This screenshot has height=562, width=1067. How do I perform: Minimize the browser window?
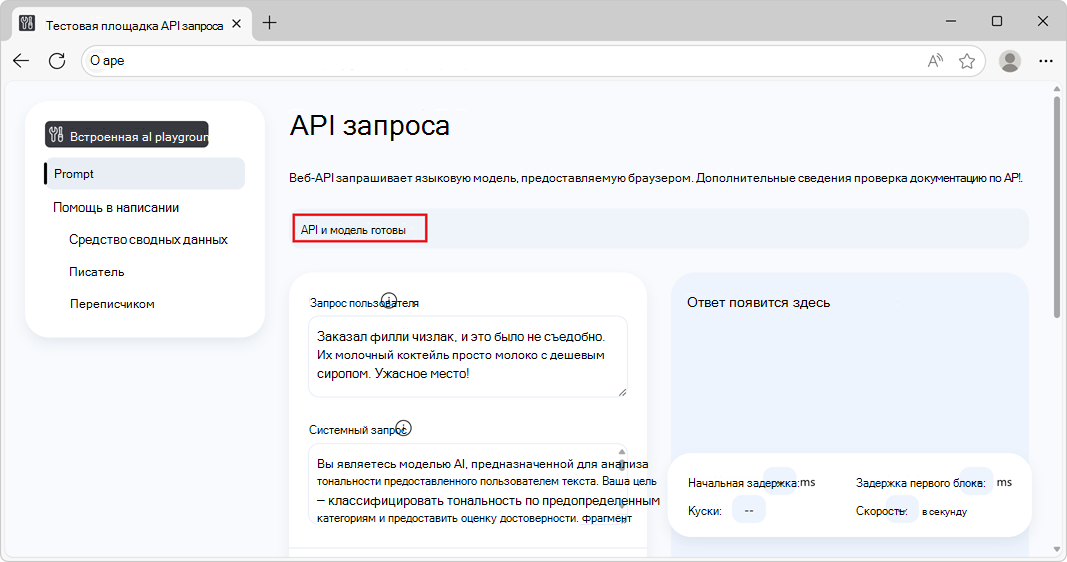(x=951, y=22)
